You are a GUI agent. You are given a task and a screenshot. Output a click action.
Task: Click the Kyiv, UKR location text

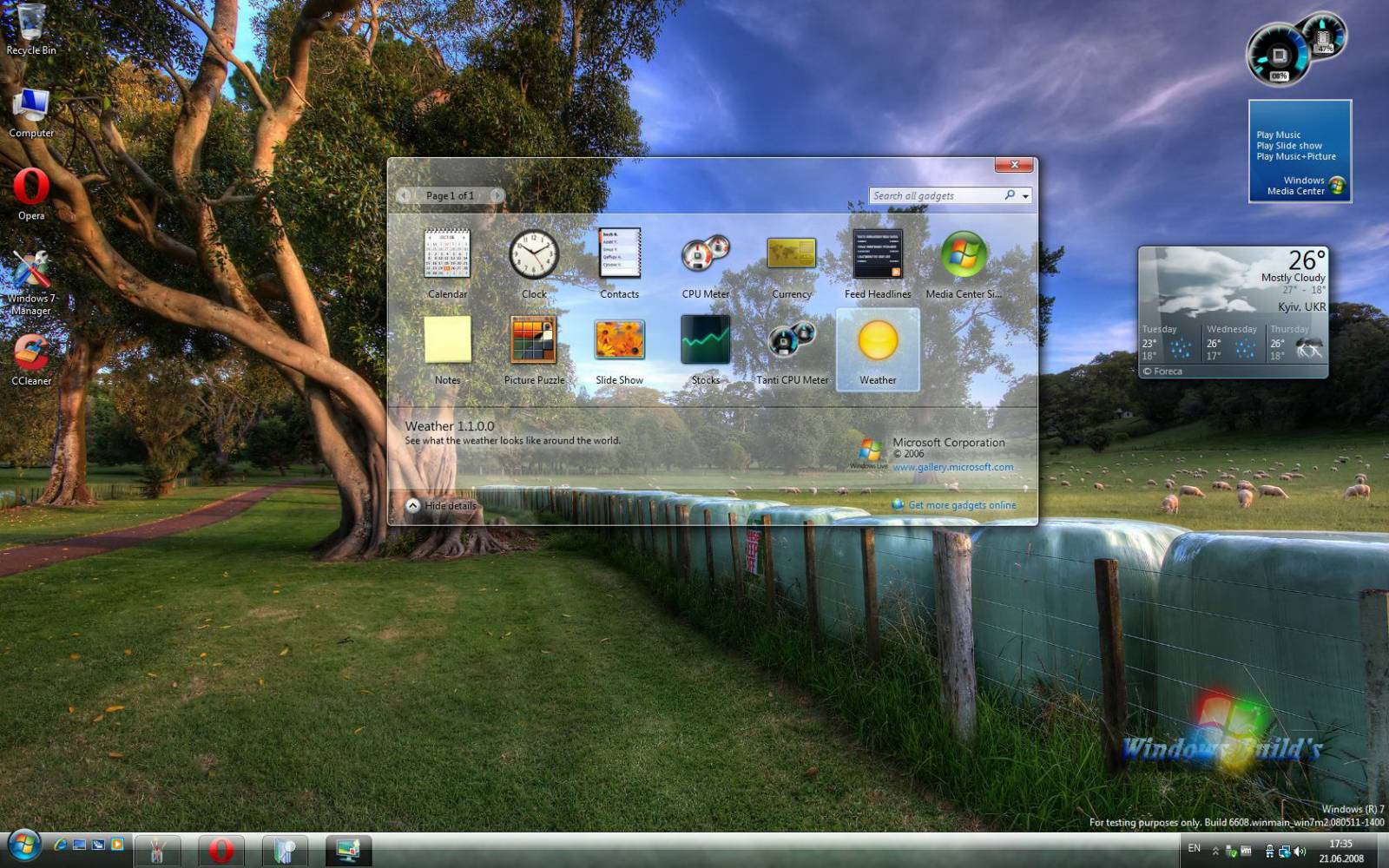tap(1301, 307)
